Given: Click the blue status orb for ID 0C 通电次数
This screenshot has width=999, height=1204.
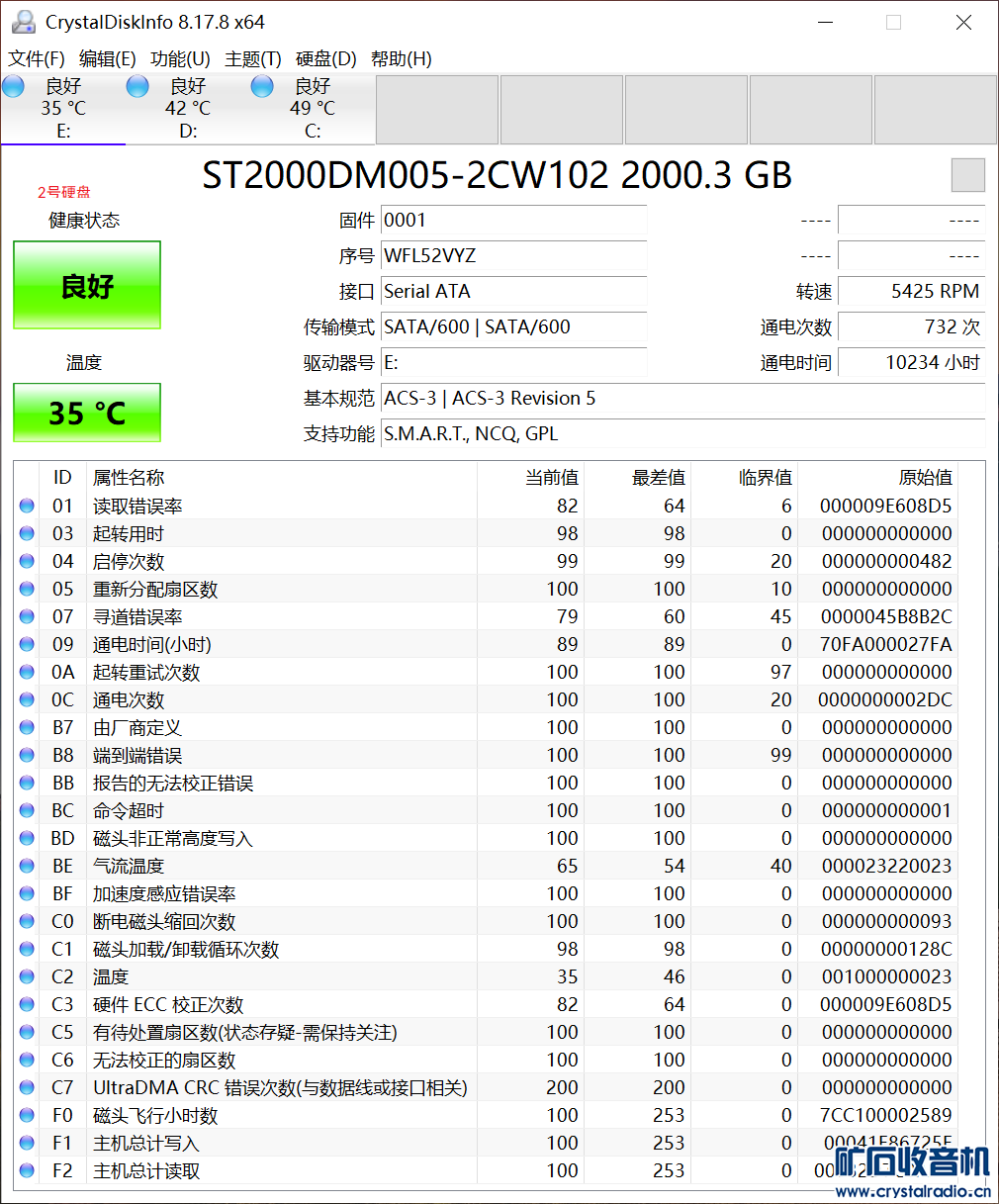Looking at the screenshot, I should 26,699.
